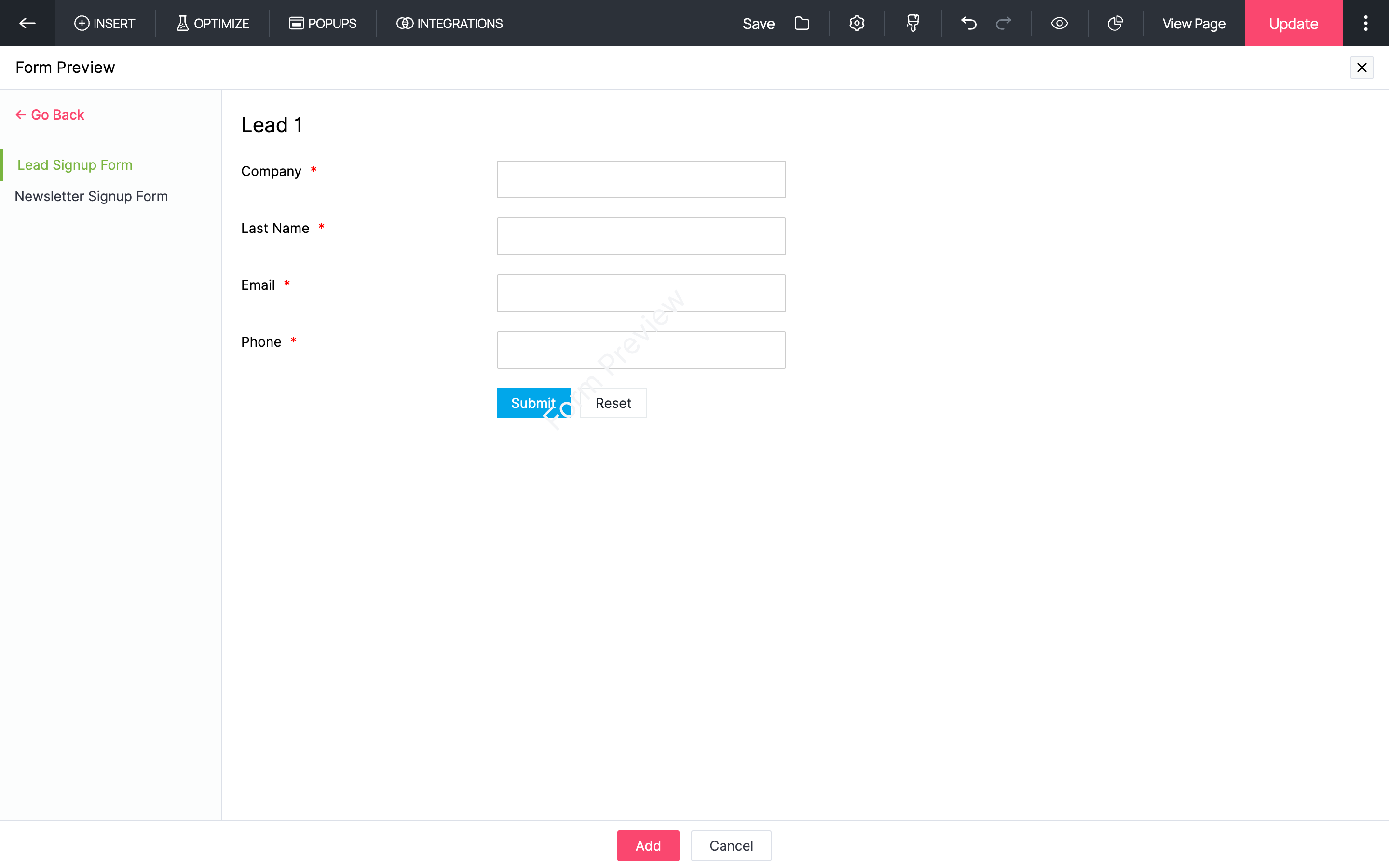Screen dimensions: 1389x868
Task: Click the pink Update button
Action: point(1293,23)
